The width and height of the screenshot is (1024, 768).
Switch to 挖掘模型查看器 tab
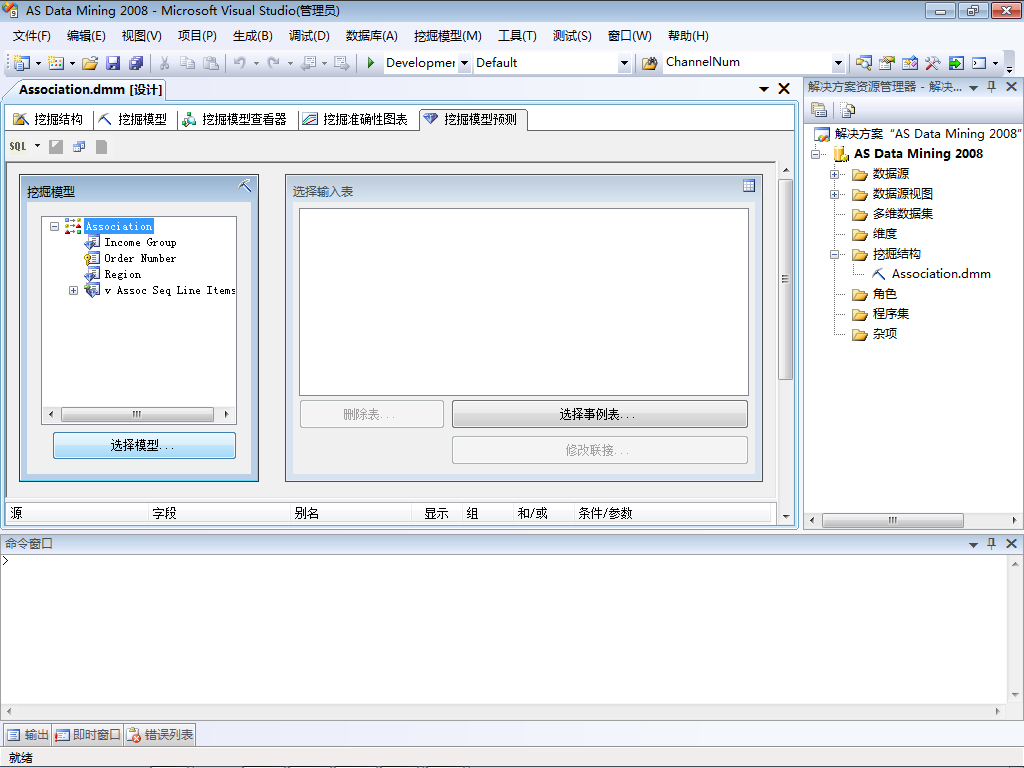(234, 119)
